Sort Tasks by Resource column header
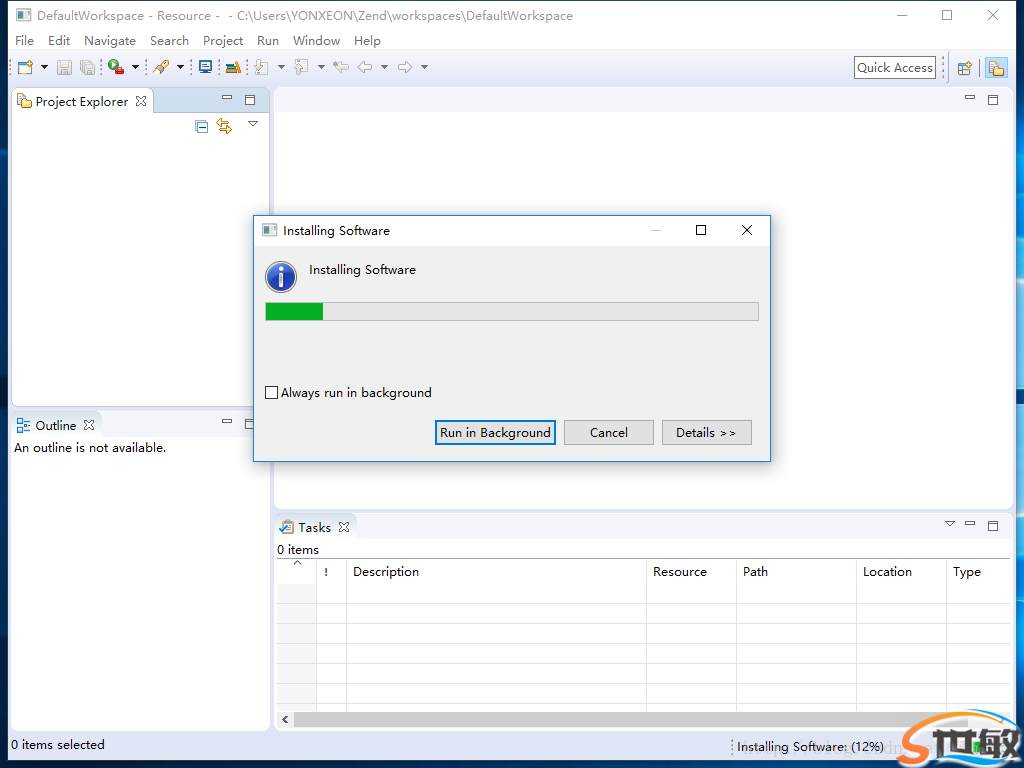The width and height of the screenshot is (1024, 768). coord(692,572)
